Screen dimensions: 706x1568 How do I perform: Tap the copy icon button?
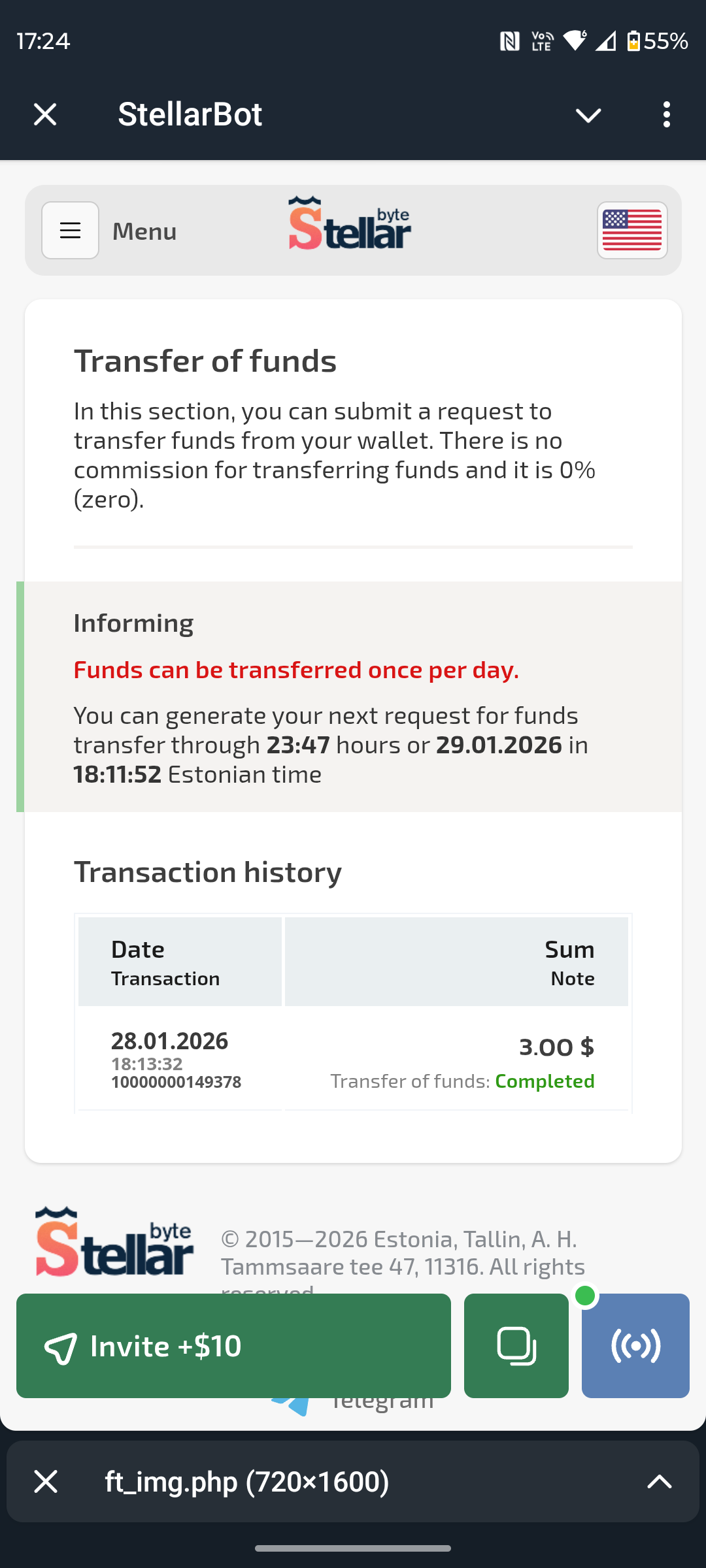tap(516, 1346)
